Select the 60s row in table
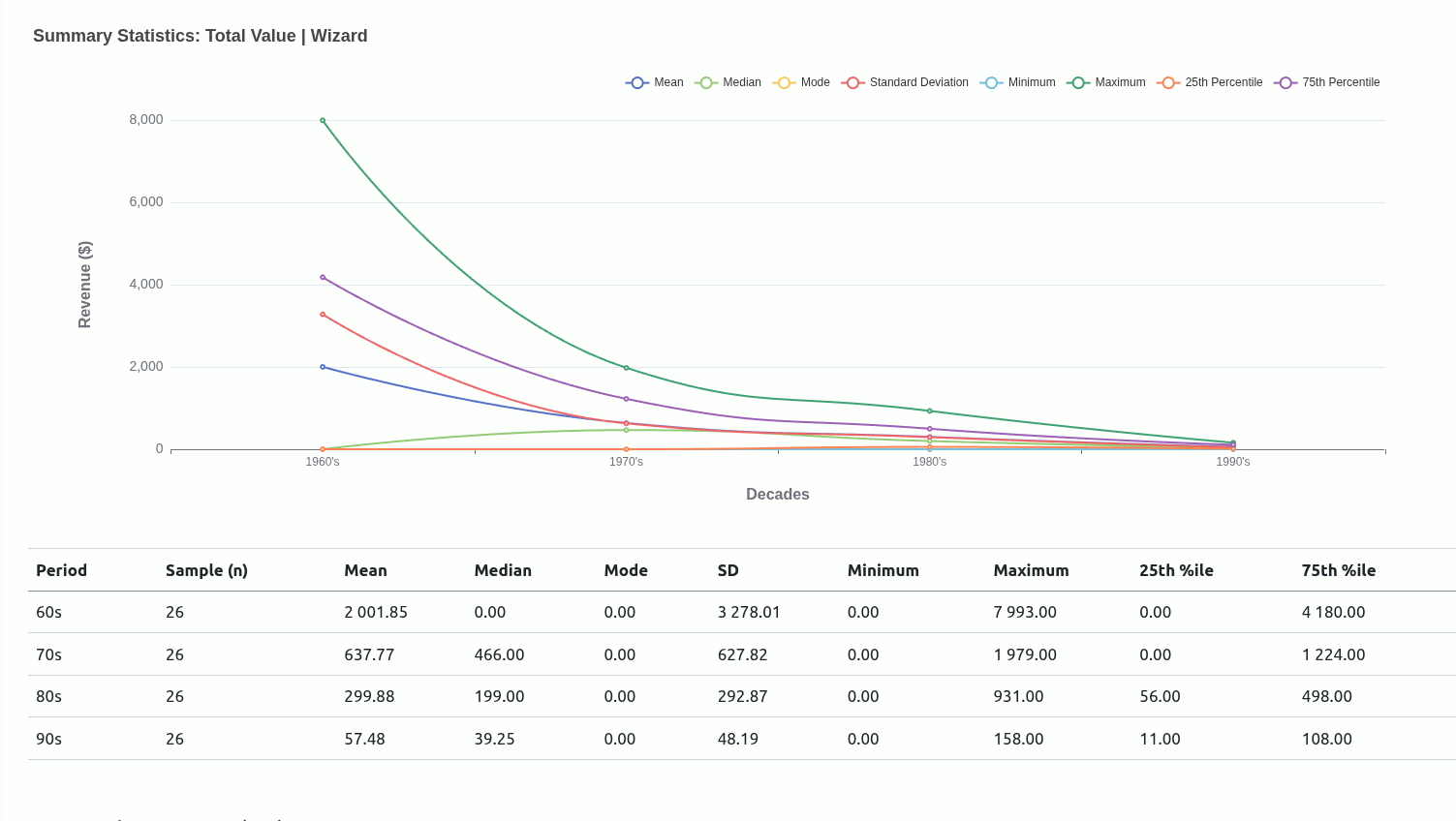Image resolution: width=1456 pixels, height=821 pixels. click(49, 612)
